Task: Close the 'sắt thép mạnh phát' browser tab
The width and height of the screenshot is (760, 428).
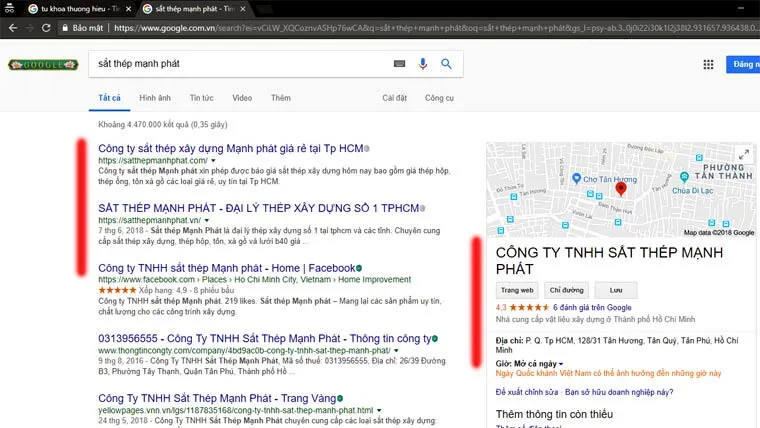Action: coord(243,9)
